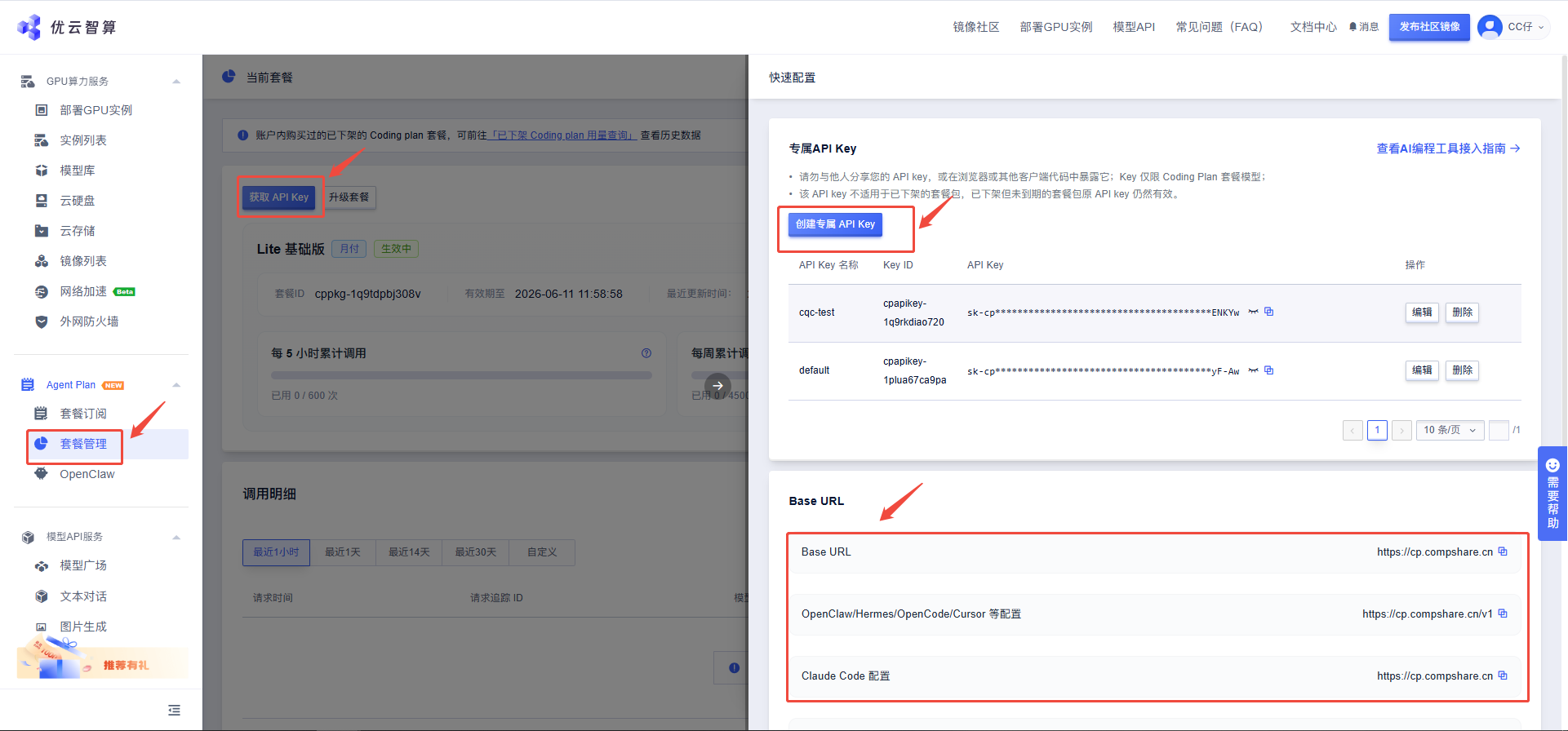Copy the OpenClaw/Hermes/OpenCode/Cursor URL
The width and height of the screenshot is (1568, 731).
[1503, 614]
